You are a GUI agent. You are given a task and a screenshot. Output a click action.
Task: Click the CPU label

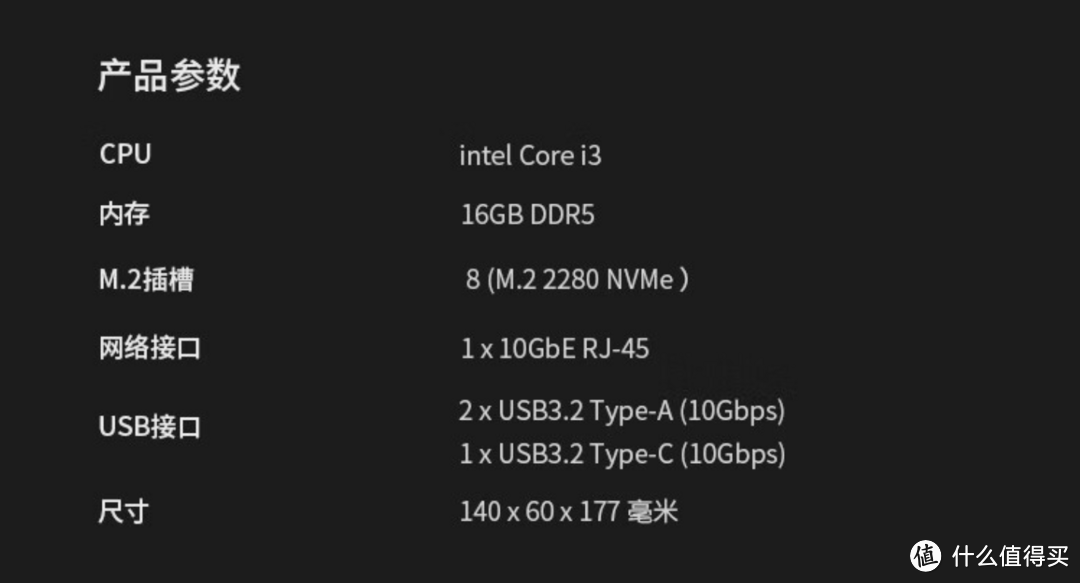(125, 154)
